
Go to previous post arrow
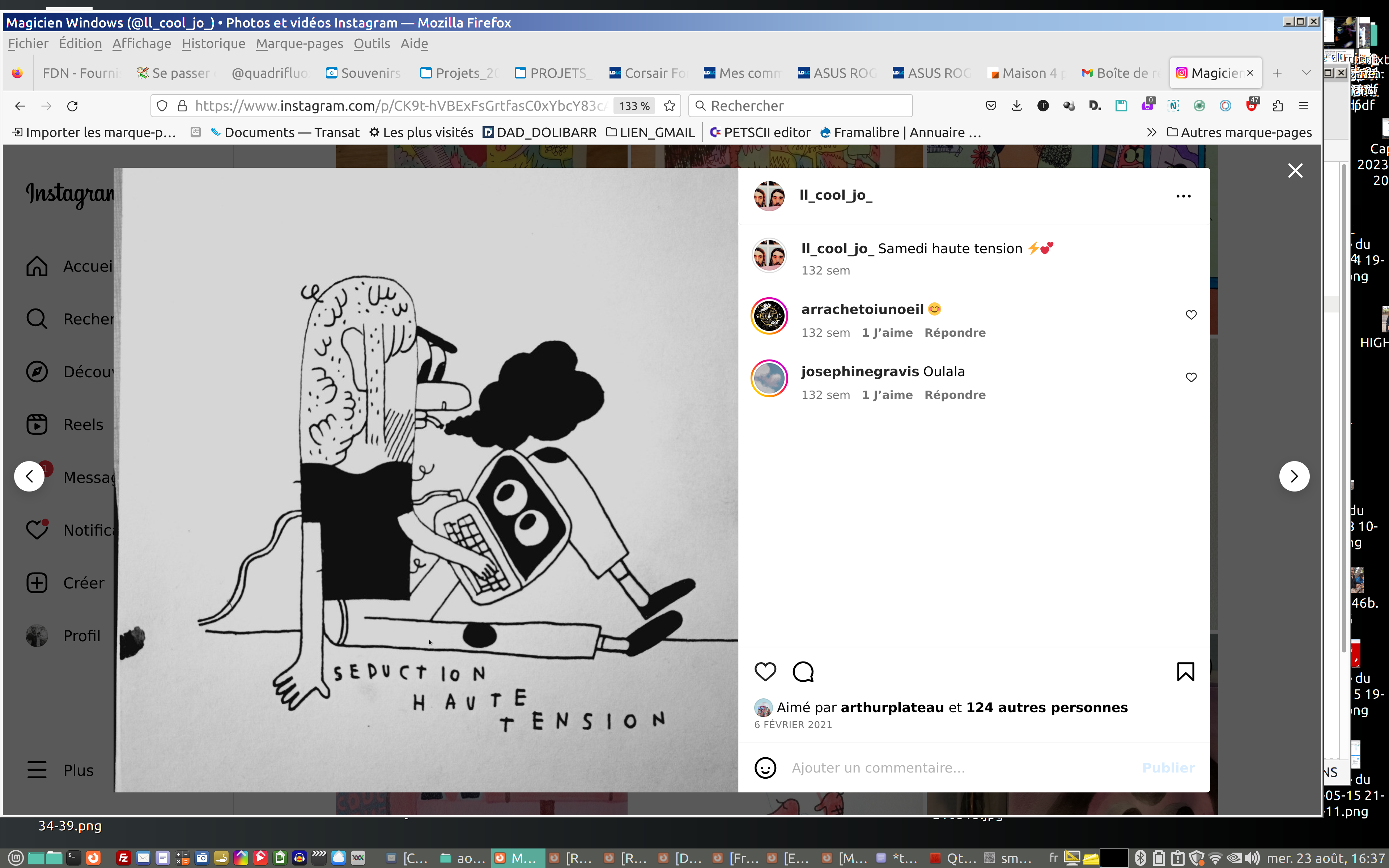[29, 476]
